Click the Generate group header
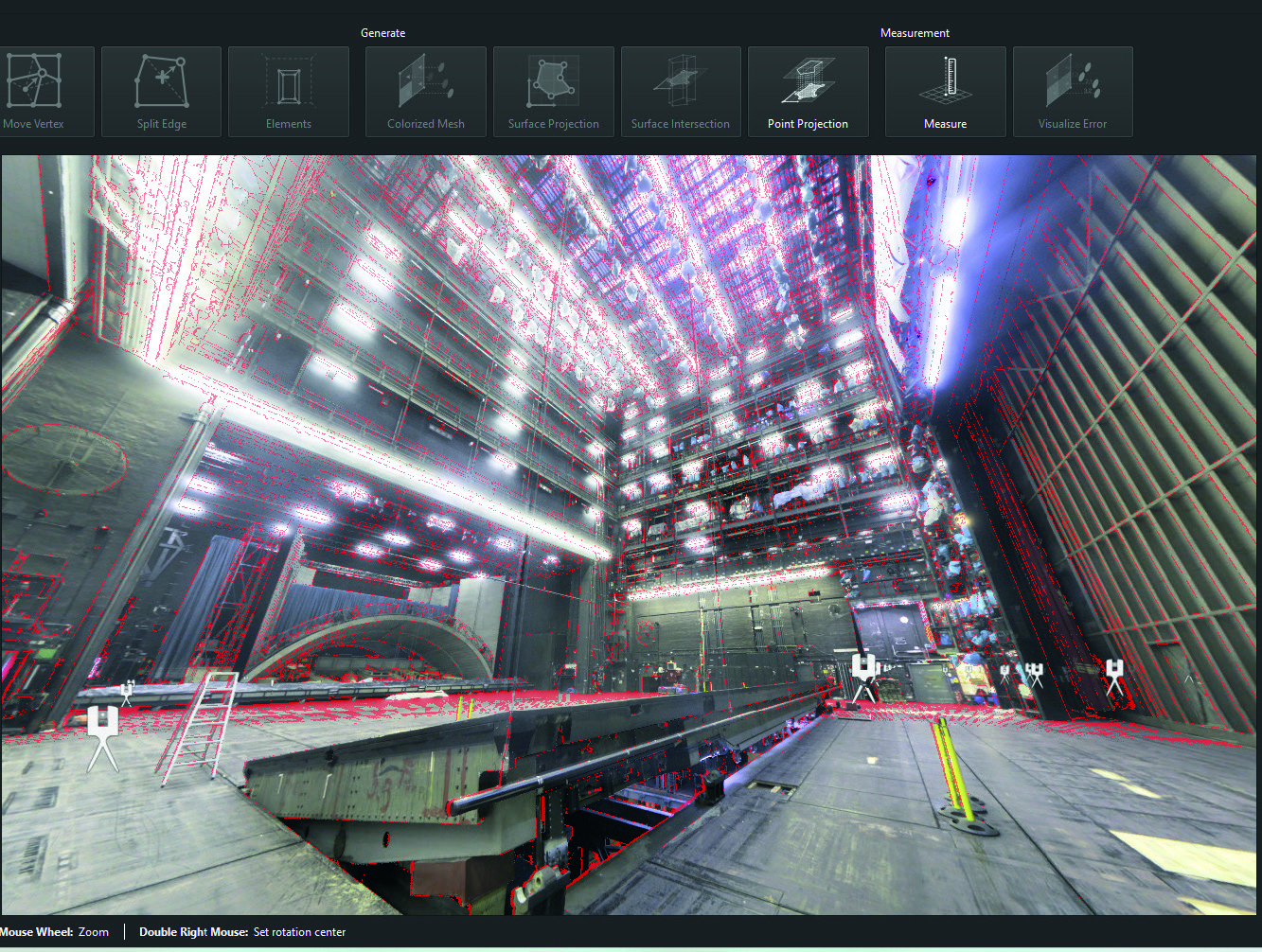1262x952 pixels. (x=383, y=32)
